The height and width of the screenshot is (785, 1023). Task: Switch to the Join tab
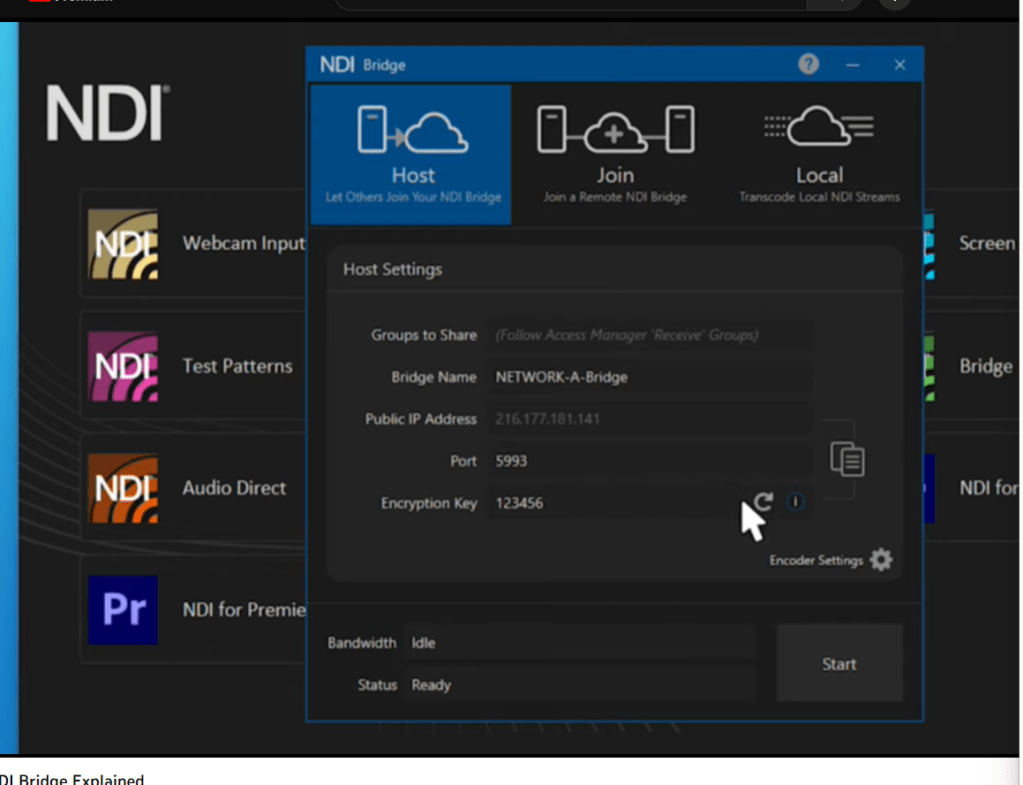[x=615, y=155]
